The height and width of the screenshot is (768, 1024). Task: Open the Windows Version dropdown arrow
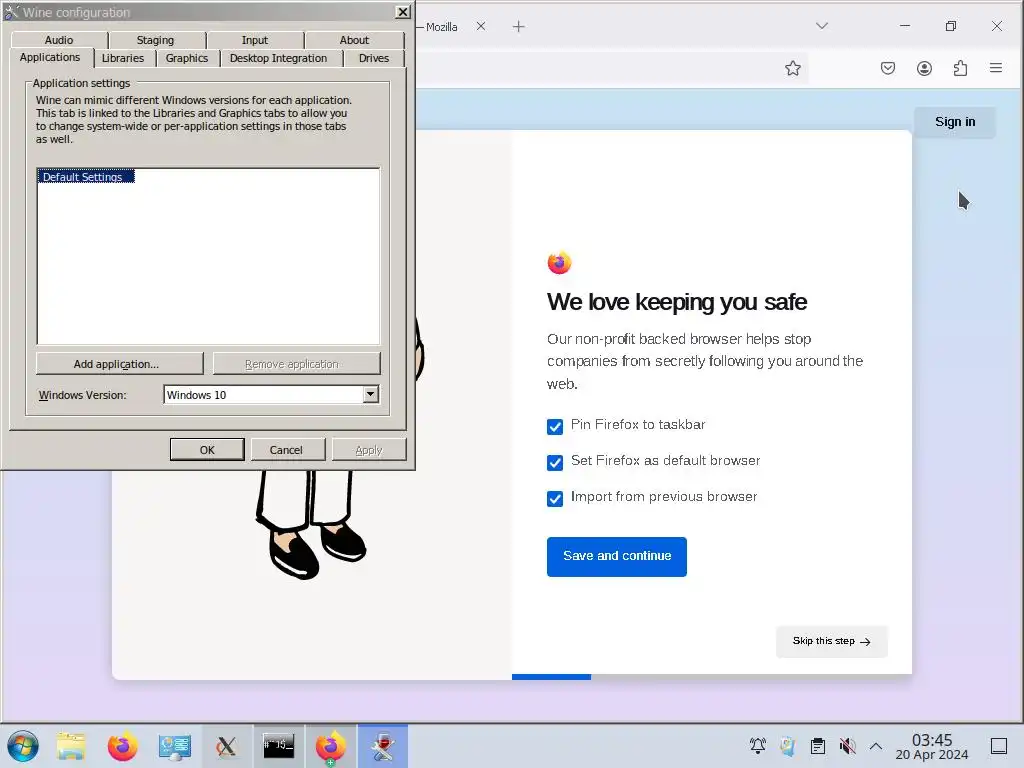(x=370, y=394)
